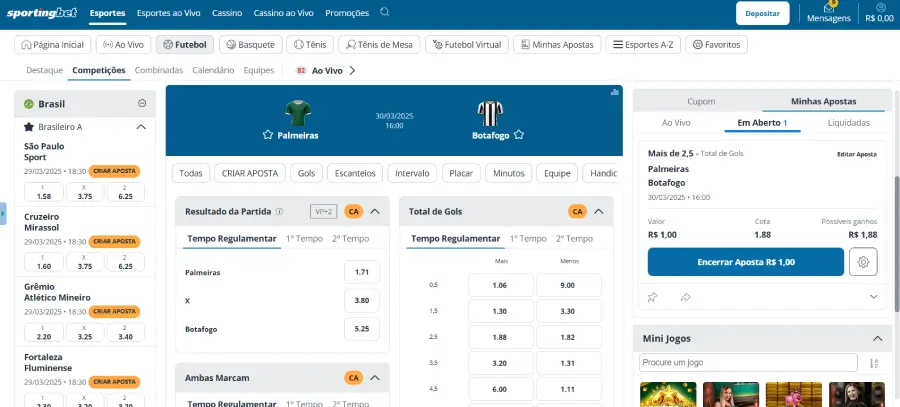Switch to Cupom tab
This screenshot has height=407, width=900.
[701, 101]
